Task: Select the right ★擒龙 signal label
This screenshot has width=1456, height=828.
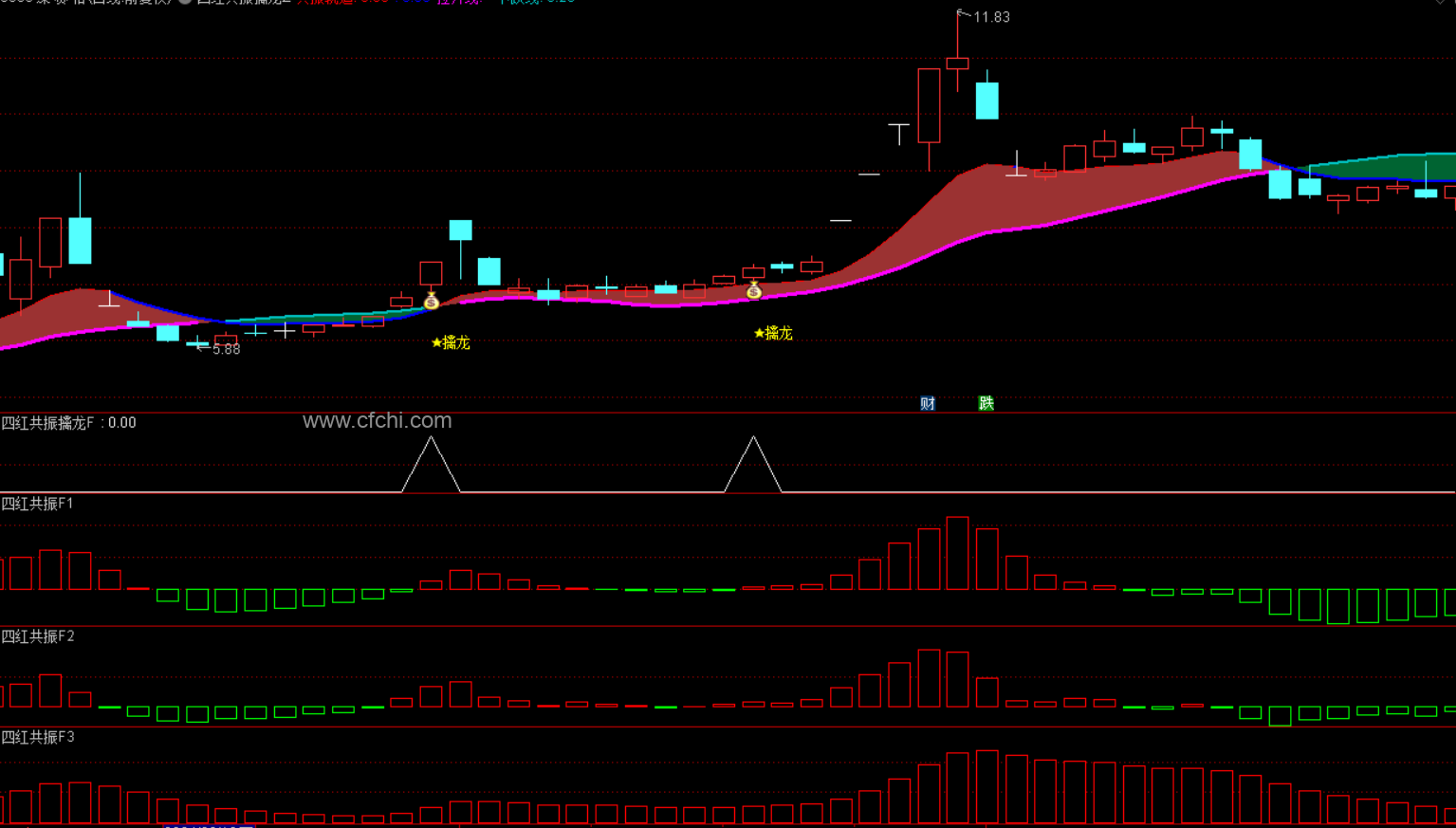Action: 773,333
